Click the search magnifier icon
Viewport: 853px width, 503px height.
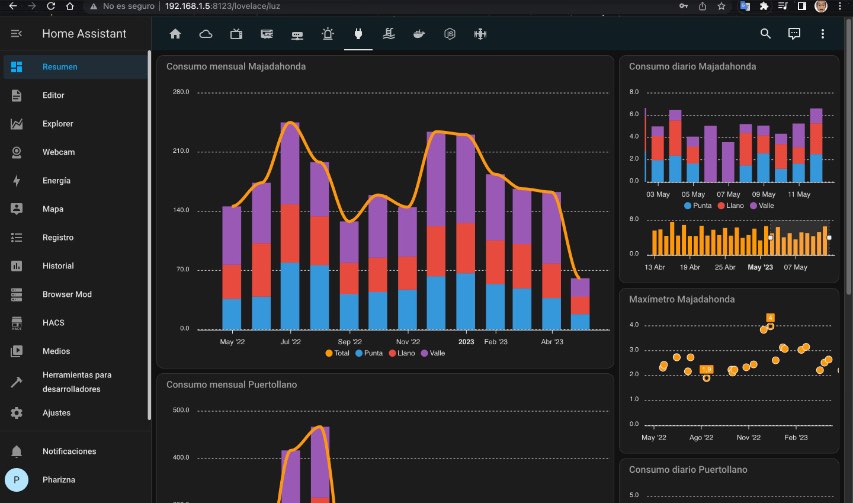[x=765, y=34]
